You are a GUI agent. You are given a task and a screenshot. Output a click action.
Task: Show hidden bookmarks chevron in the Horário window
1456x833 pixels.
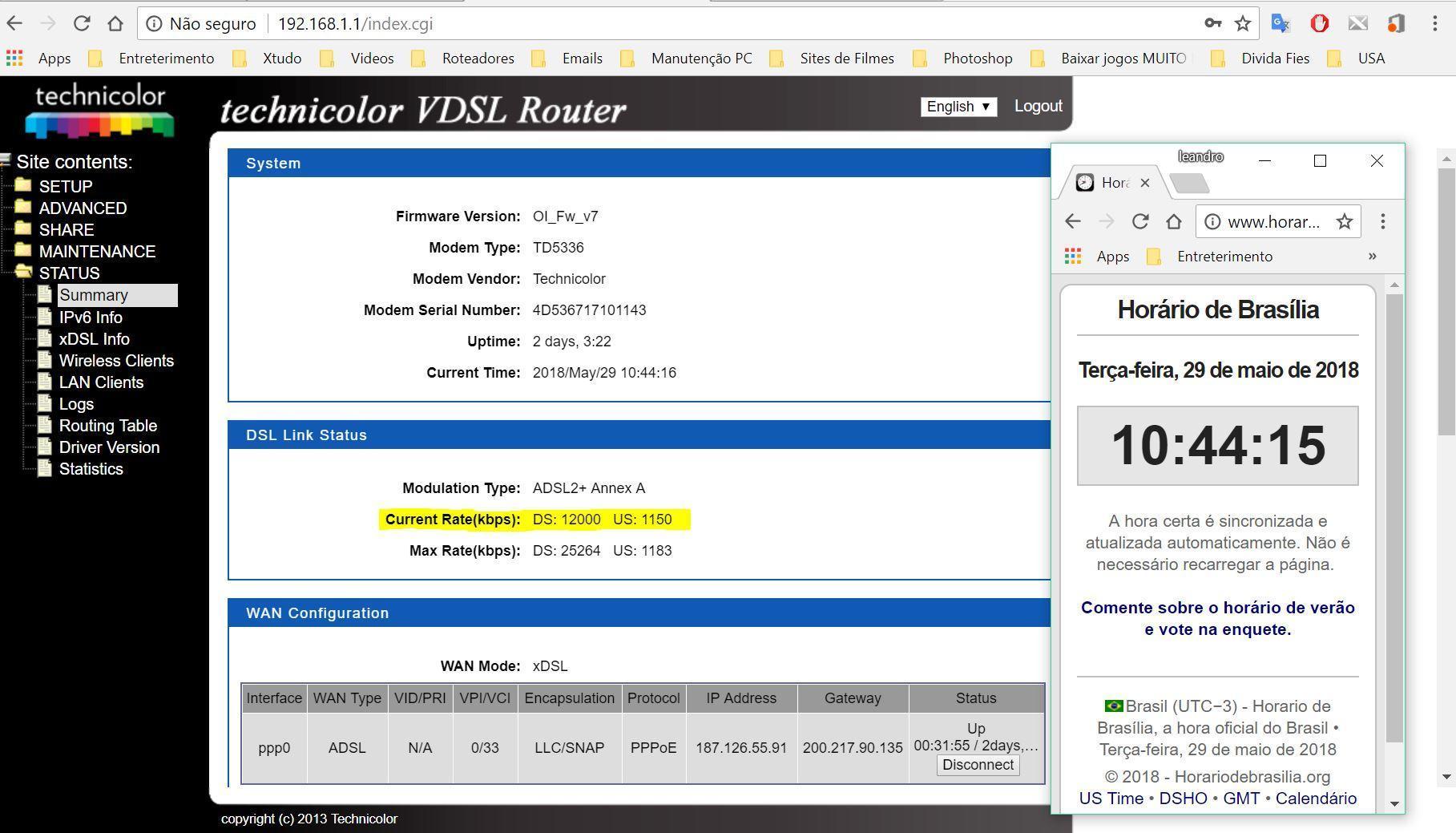(x=1372, y=257)
